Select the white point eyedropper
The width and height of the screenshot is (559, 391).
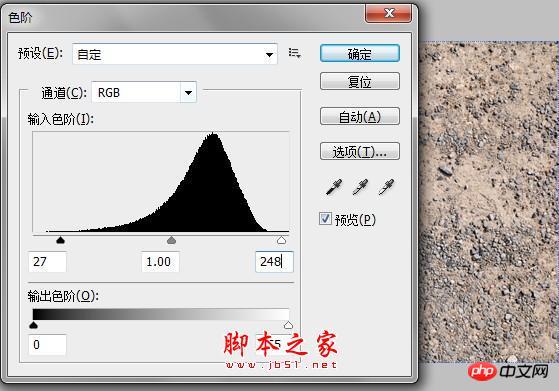pyautogui.click(x=386, y=187)
